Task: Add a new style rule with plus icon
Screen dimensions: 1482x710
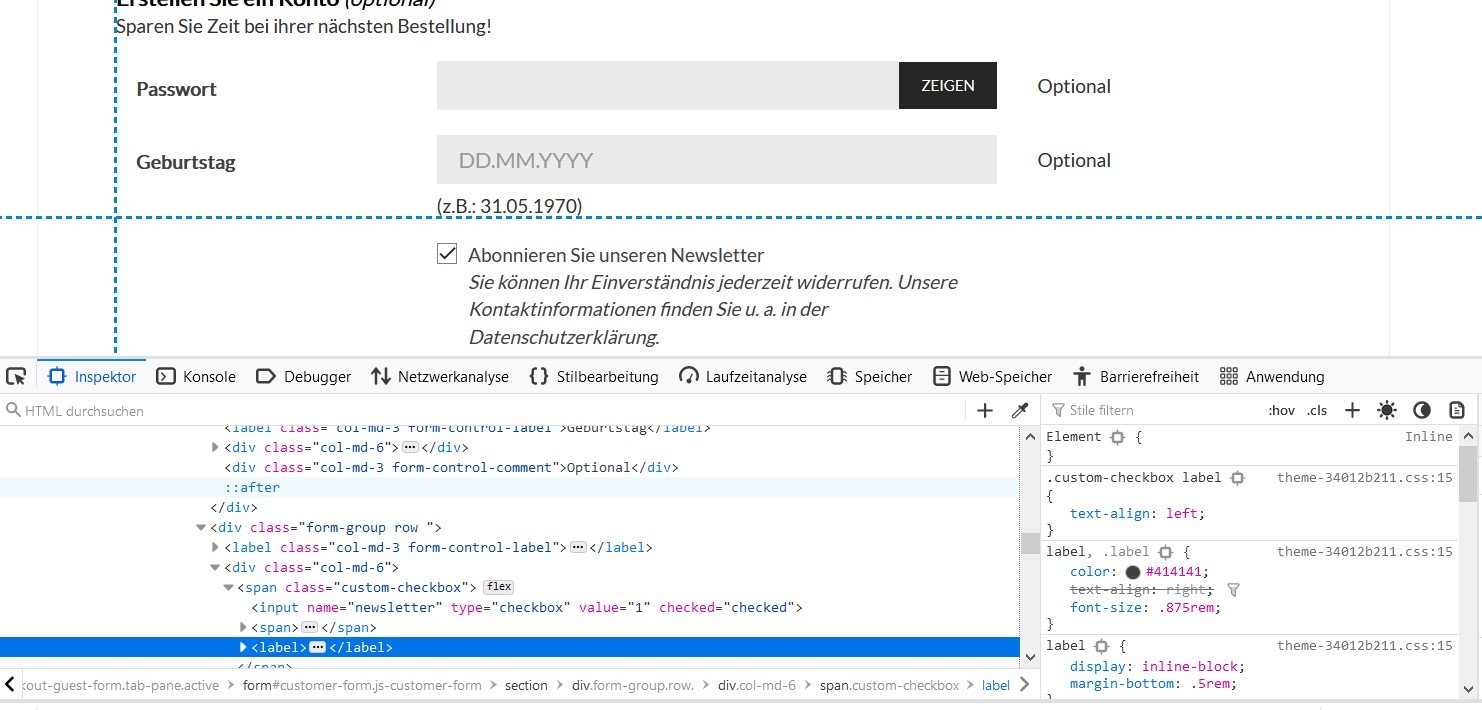Action: point(1352,410)
